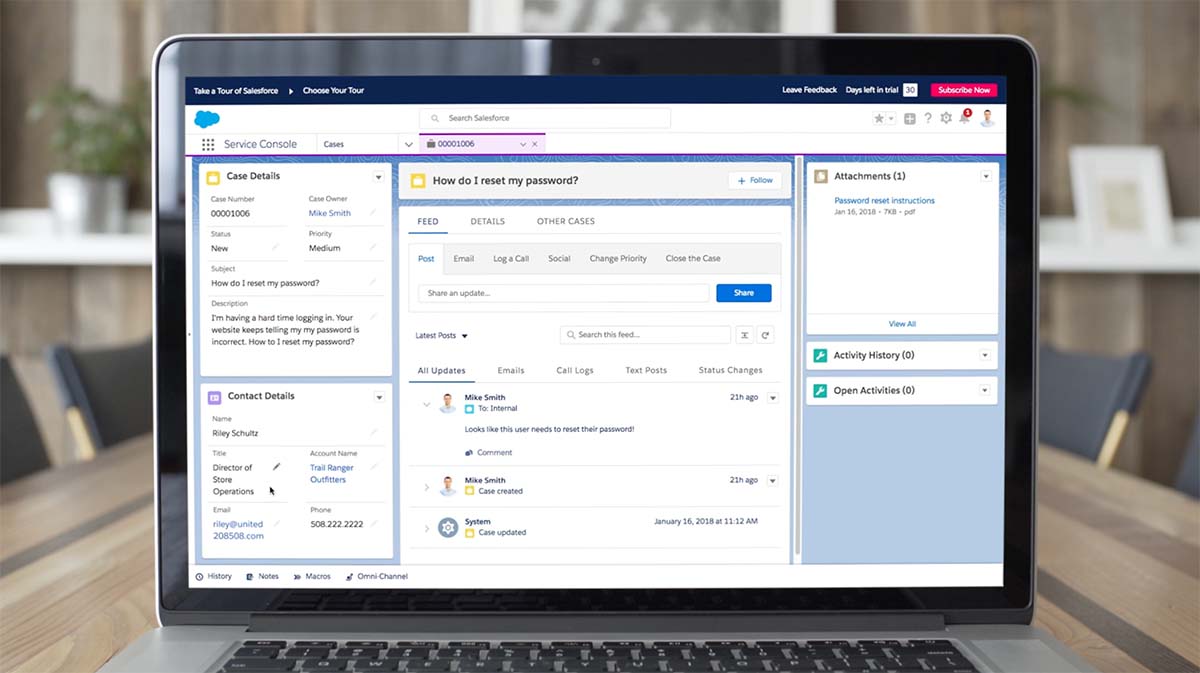This screenshot has height=673, width=1200.
Task: Open the notifications bell
Action: 965,118
